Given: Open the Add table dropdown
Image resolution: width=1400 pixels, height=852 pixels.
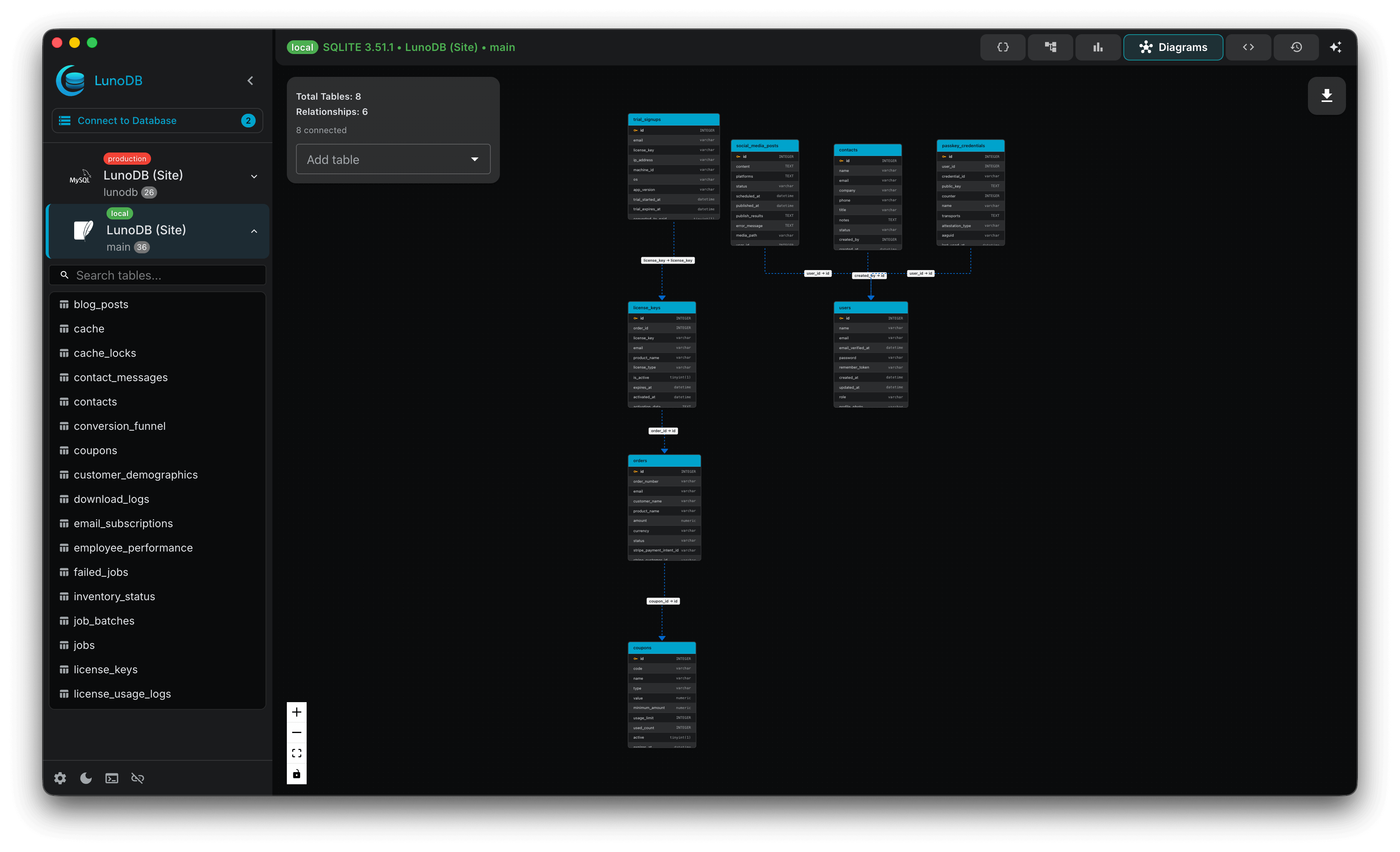Looking at the screenshot, I should pyautogui.click(x=392, y=159).
